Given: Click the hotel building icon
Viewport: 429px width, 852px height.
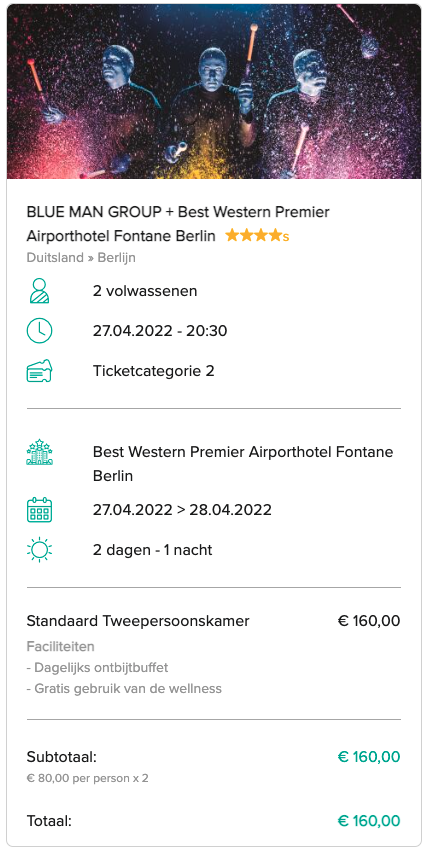Looking at the screenshot, I should (39, 453).
